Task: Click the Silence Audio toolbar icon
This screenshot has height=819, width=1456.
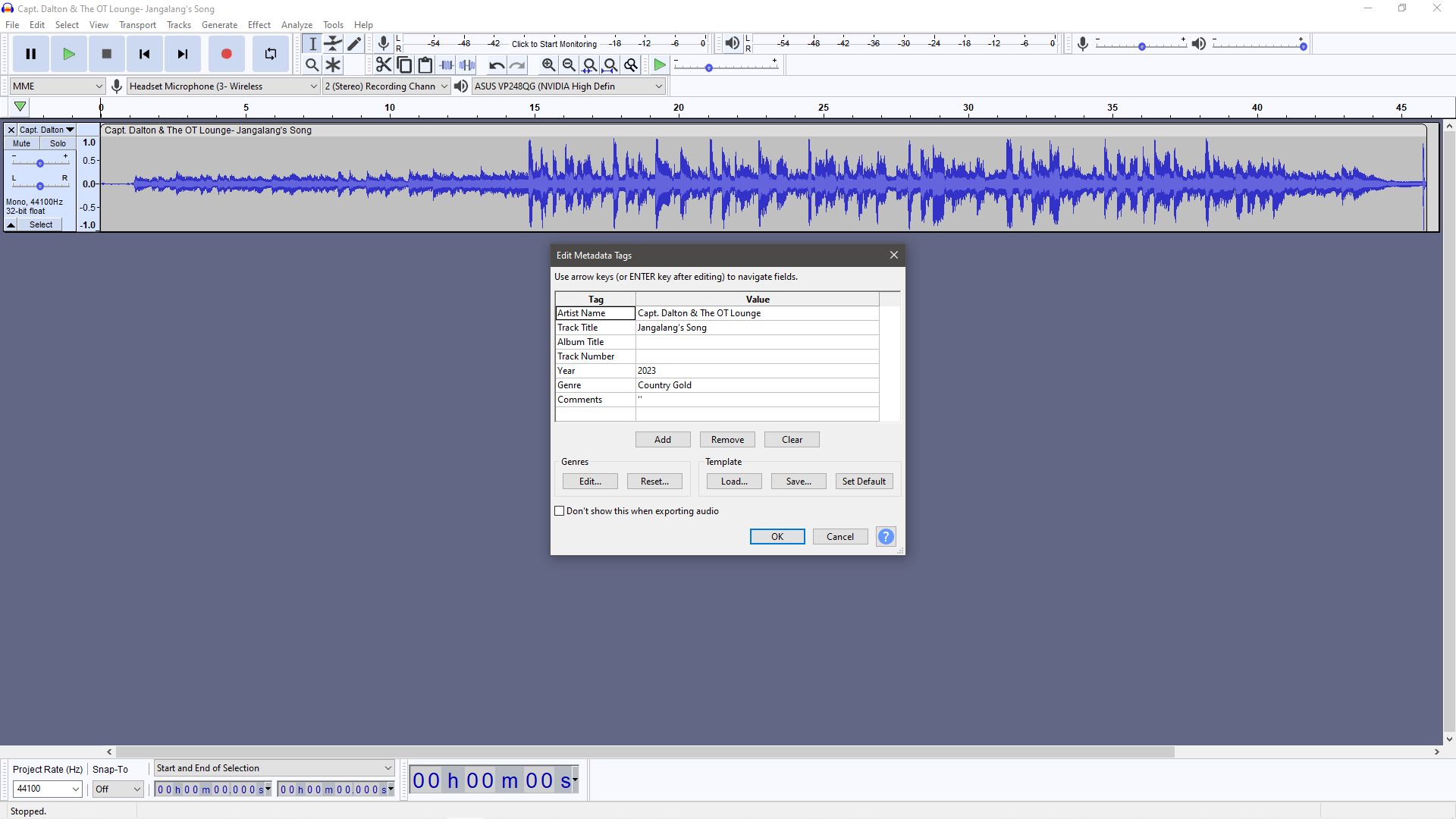Action: [x=467, y=65]
